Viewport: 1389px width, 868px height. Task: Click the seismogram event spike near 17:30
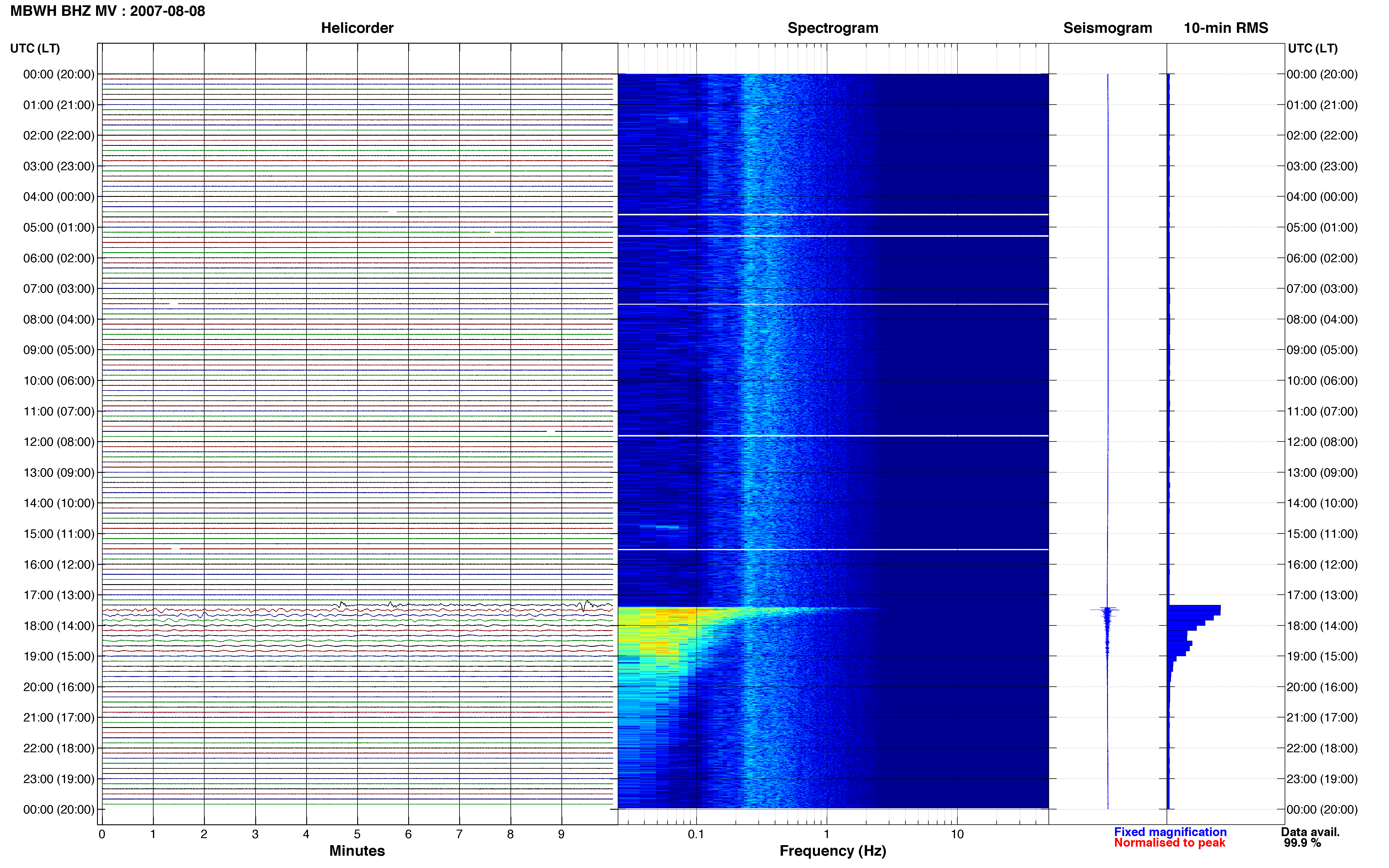pos(1106,610)
